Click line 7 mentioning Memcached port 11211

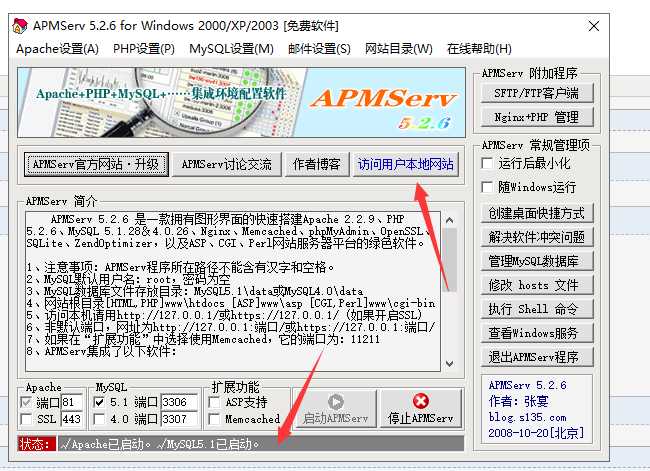[203, 339]
